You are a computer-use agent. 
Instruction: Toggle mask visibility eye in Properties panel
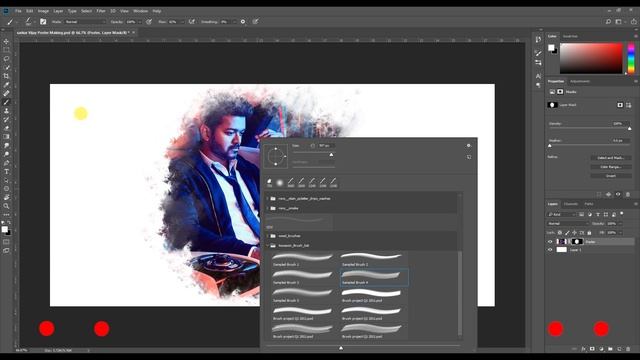[618, 195]
